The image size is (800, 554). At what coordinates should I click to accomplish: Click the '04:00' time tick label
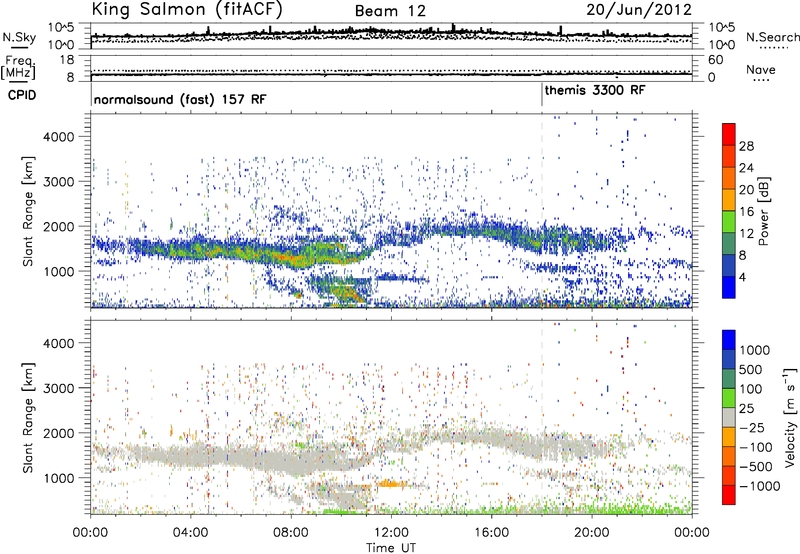point(191,533)
